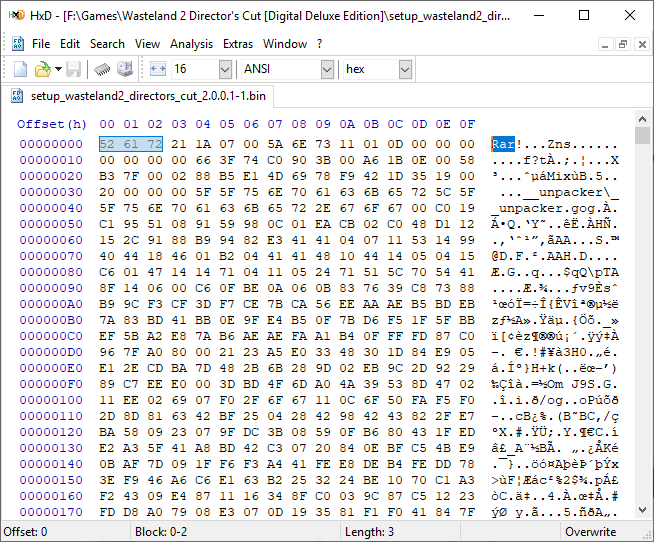Click the HxD application title bar icon
The image size is (654, 542).
[x=17, y=15]
